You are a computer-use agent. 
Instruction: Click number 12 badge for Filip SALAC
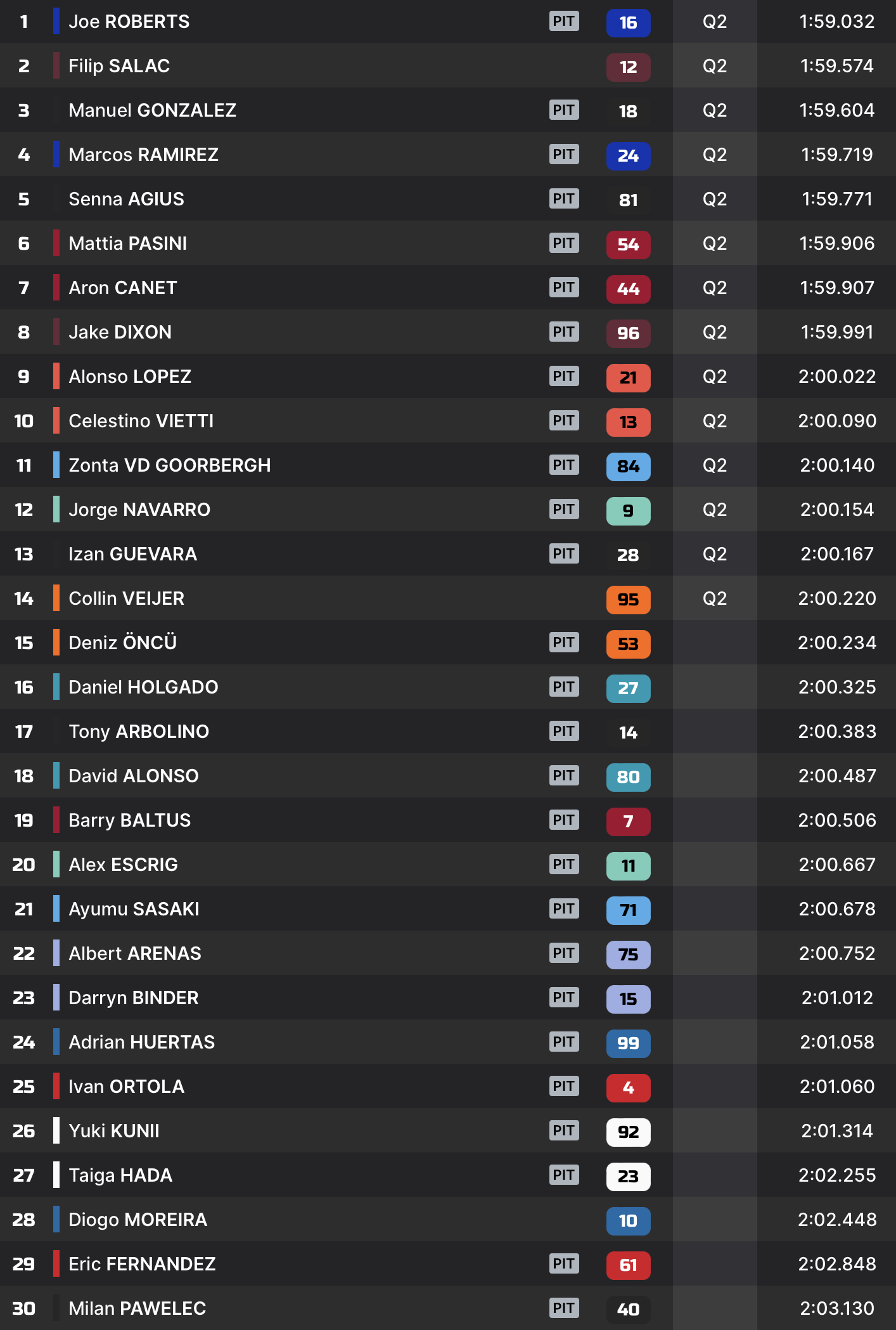(x=628, y=67)
